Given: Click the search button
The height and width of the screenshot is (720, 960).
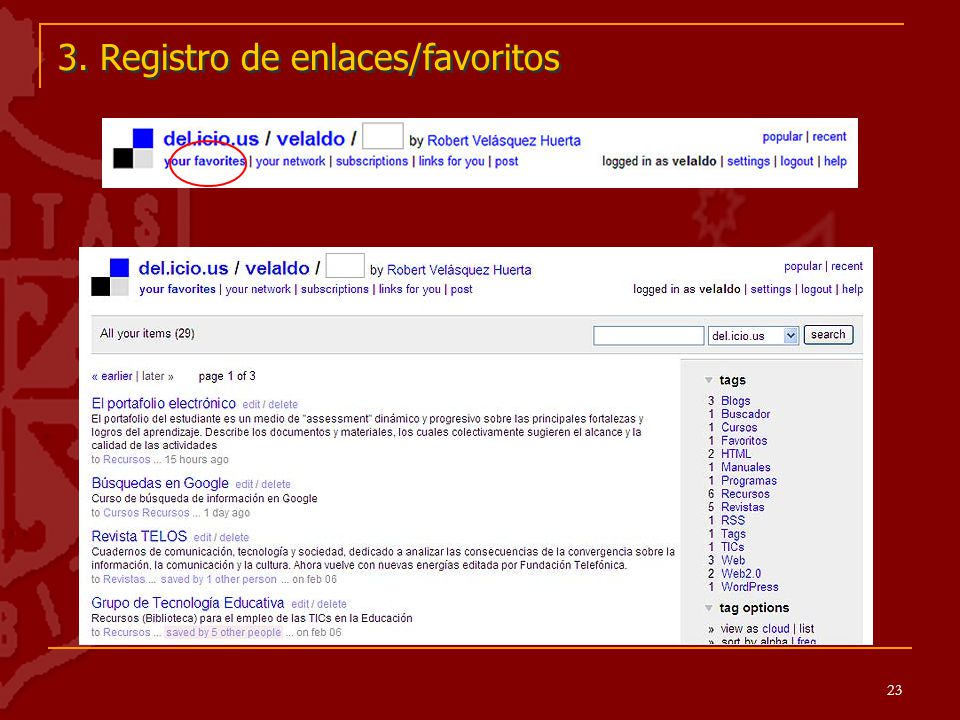Looking at the screenshot, I should 828,335.
